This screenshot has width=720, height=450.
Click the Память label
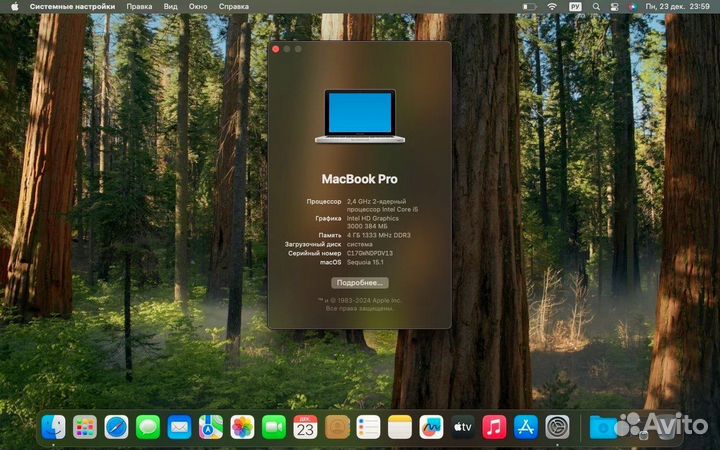(x=330, y=235)
